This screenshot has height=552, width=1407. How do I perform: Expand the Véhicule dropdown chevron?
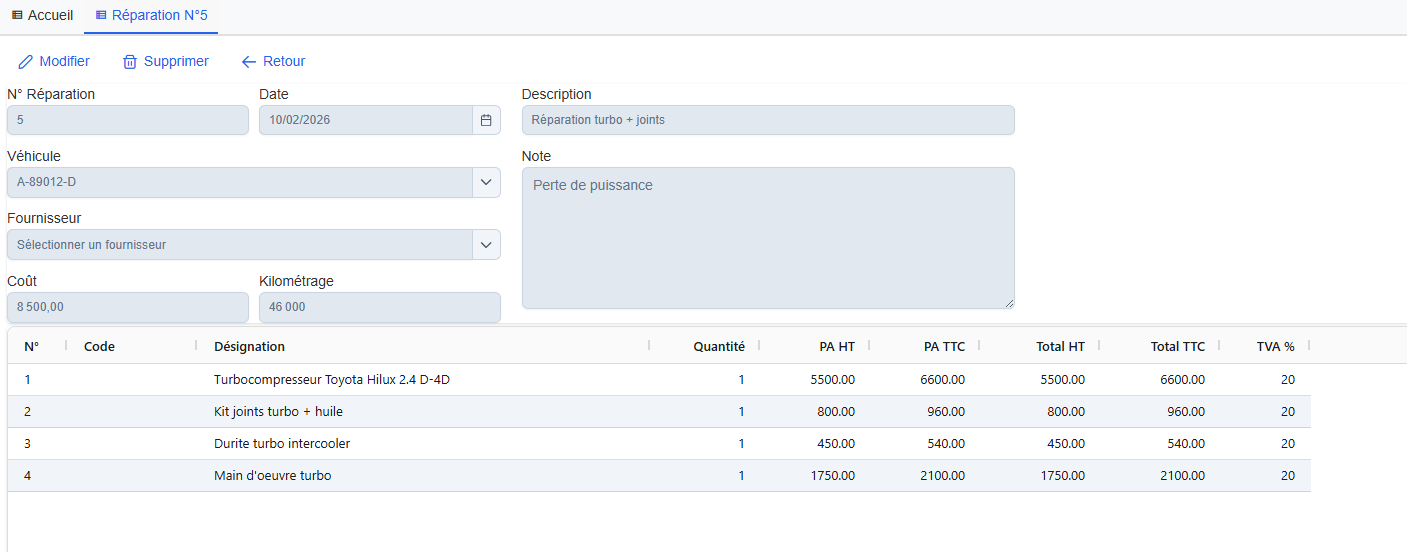486,182
